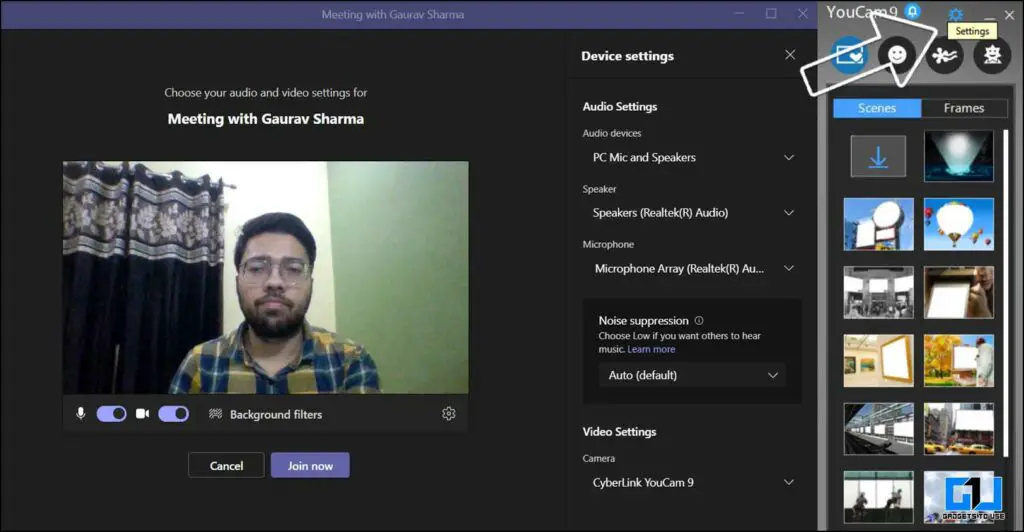The width and height of the screenshot is (1024, 532).
Task: Click the webcam video preview
Action: 266,277
